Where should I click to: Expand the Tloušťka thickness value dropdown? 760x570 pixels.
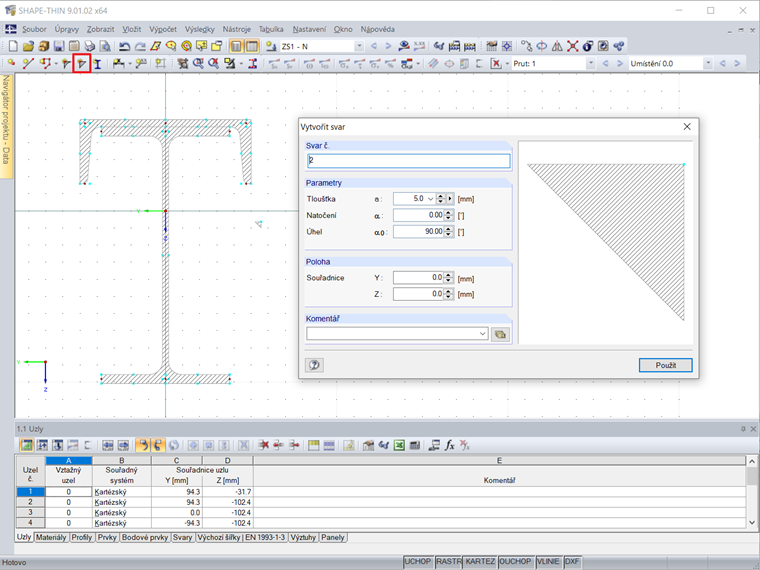coord(430,199)
